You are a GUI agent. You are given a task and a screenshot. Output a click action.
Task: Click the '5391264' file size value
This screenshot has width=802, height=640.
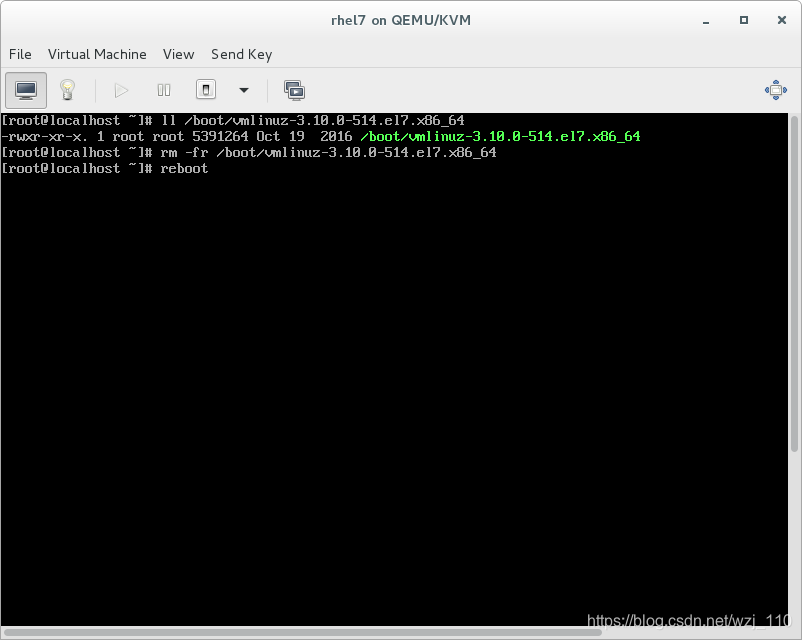click(220, 137)
